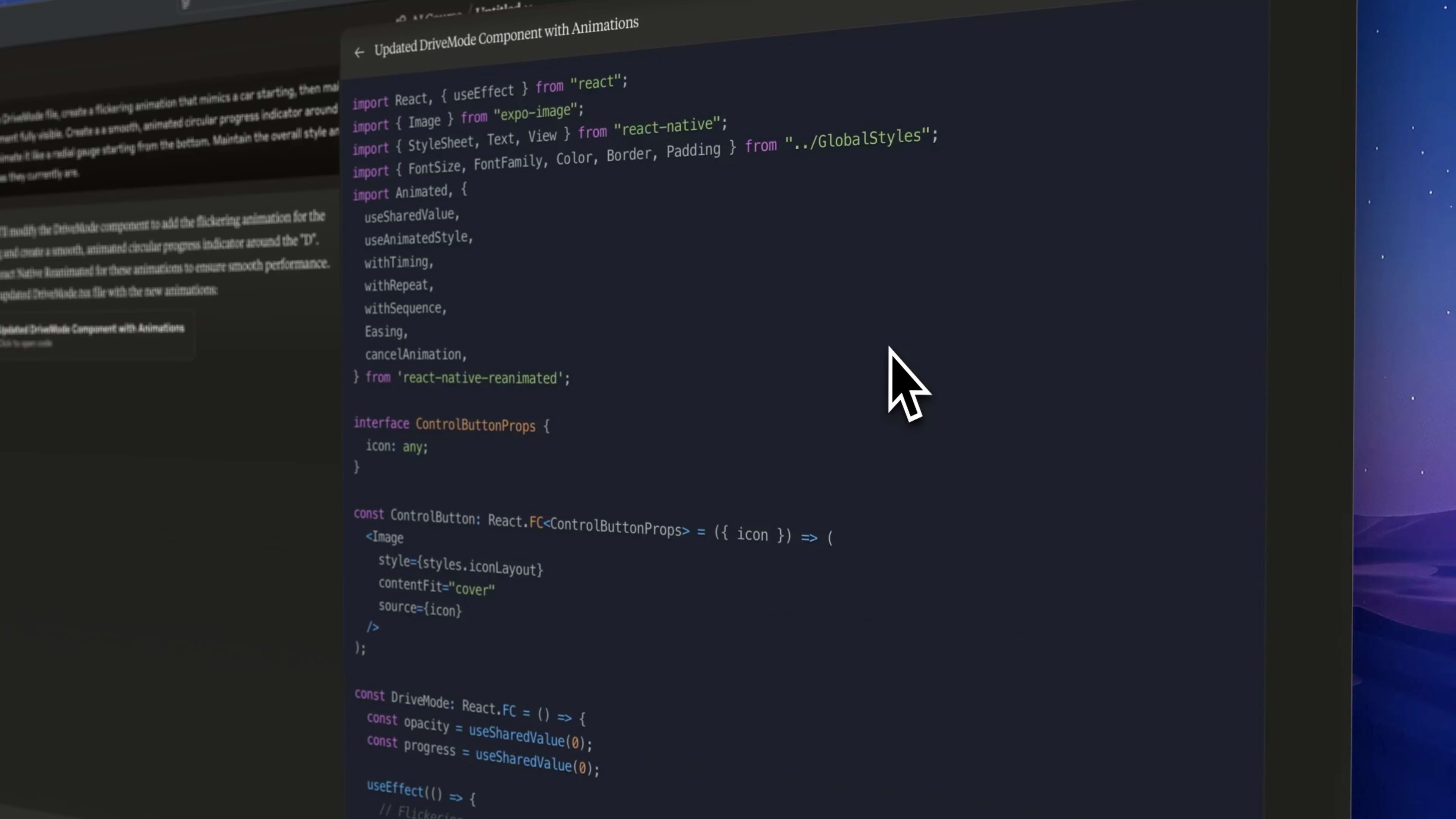Click the 'cancelAnimation,' line
This screenshot has height=819, width=1456.
coord(416,355)
